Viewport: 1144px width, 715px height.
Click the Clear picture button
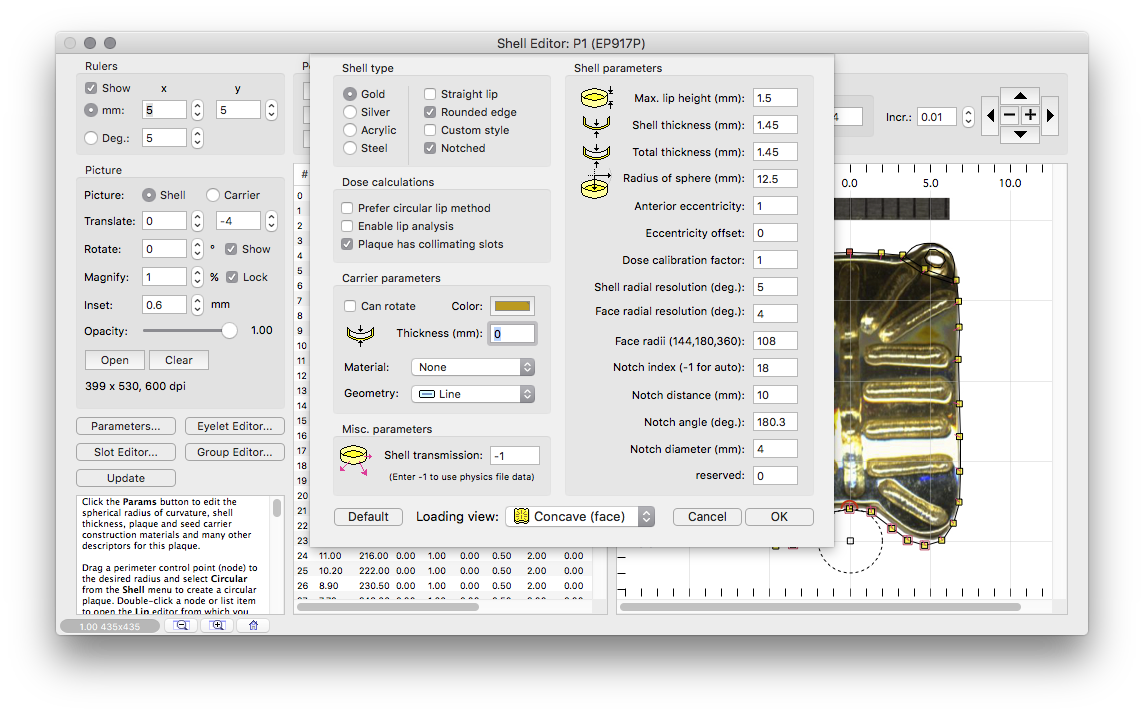click(179, 360)
